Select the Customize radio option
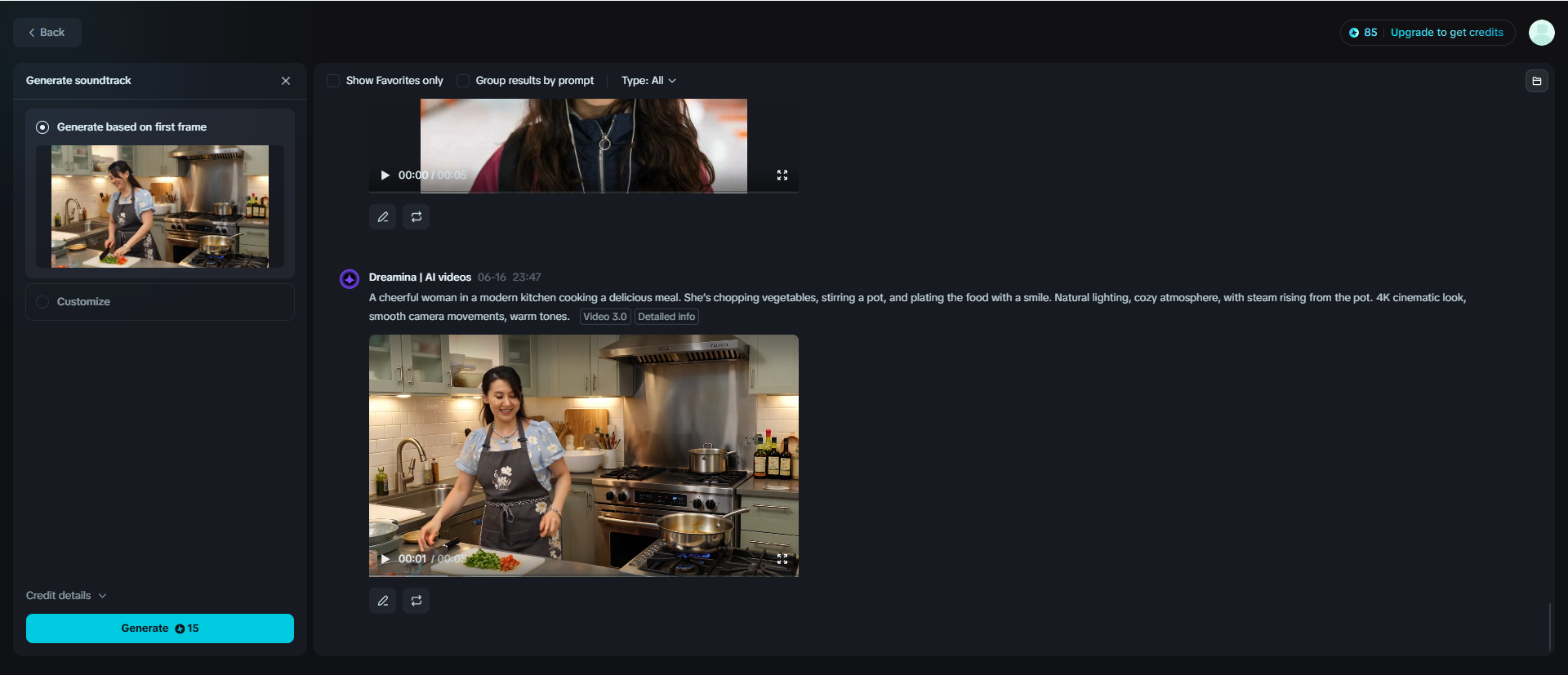Image resolution: width=1568 pixels, height=675 pixels. (42, 302)
